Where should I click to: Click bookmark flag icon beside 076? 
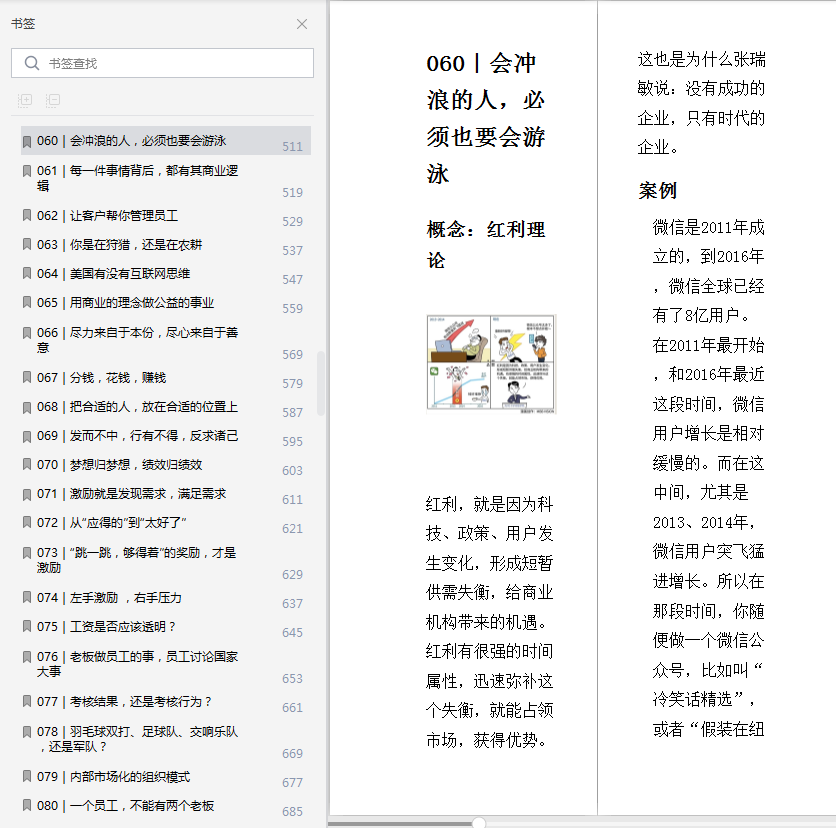[x=27, y=656]
